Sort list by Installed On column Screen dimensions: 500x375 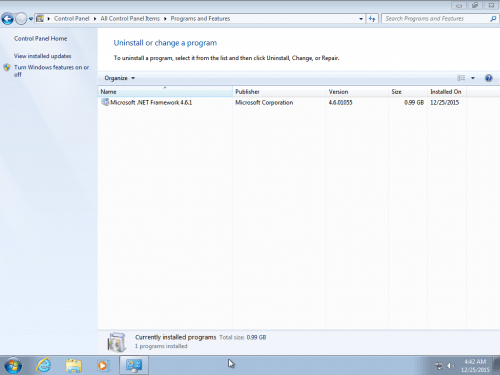point(447,92)
